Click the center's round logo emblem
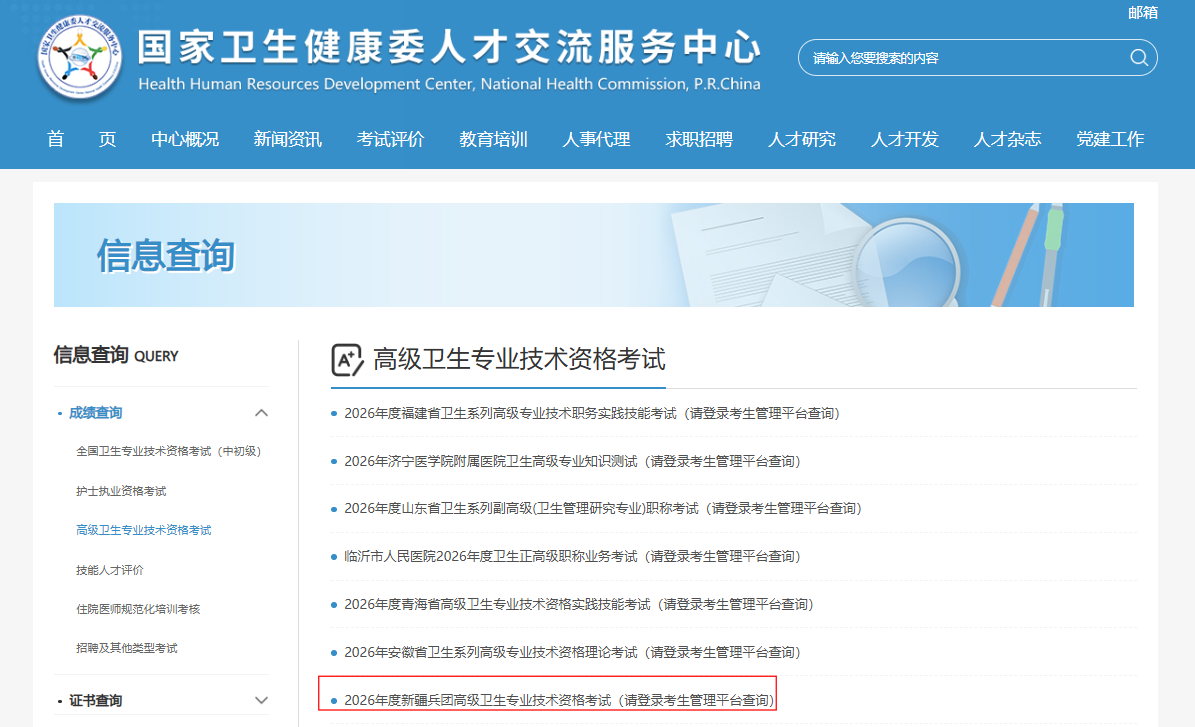 [80, 59]
